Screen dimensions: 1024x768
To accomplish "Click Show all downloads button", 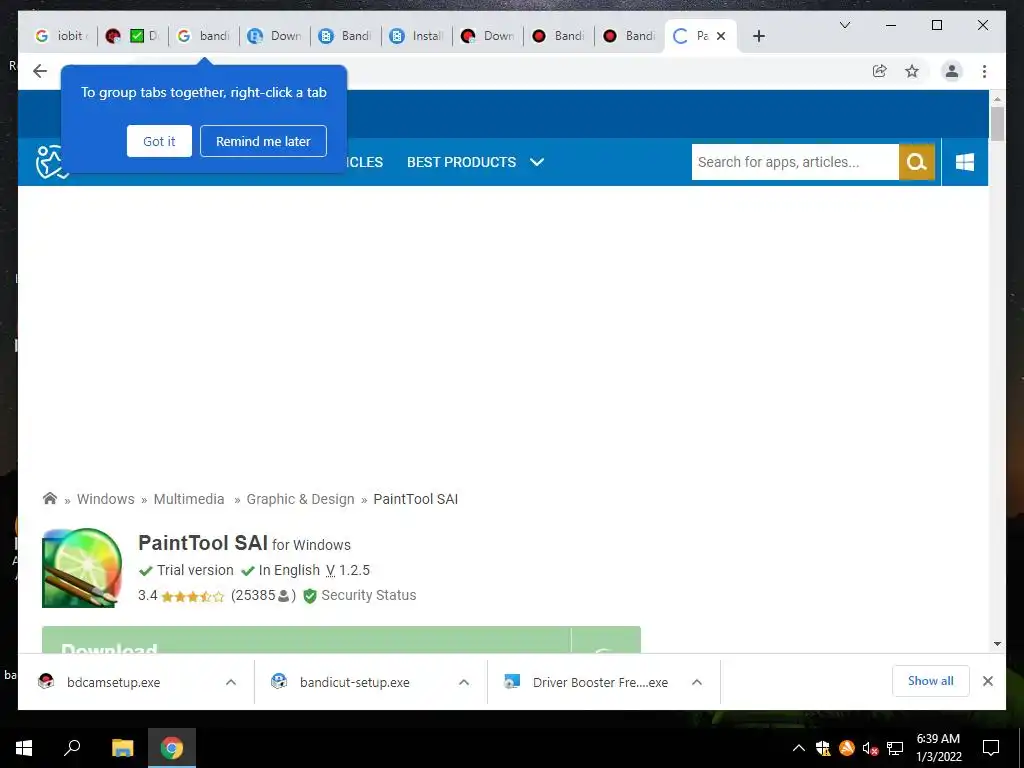I will click(x=931, y=681).
